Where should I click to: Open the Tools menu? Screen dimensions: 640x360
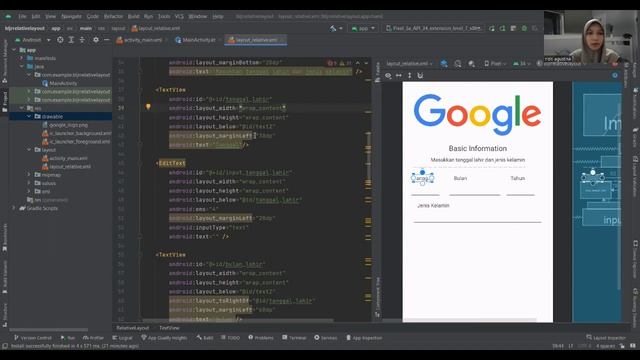(x=164, y=16)
